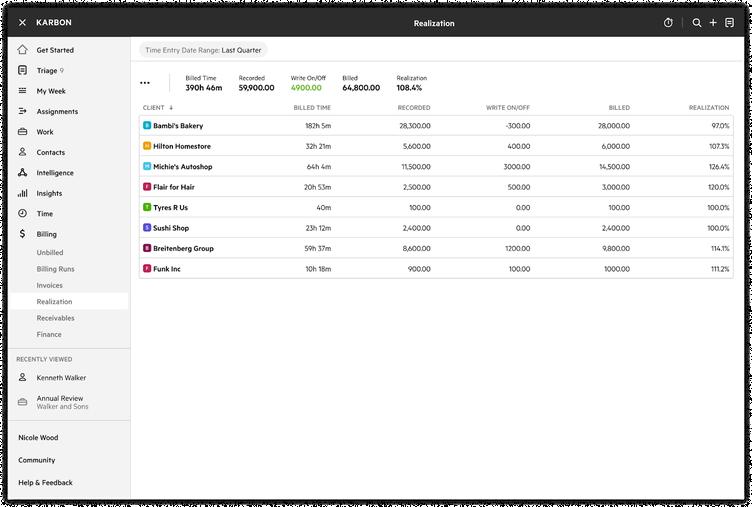Click the Intelligence network icon
This screenshot has height=507, width=752.
(x=22, y=173)
